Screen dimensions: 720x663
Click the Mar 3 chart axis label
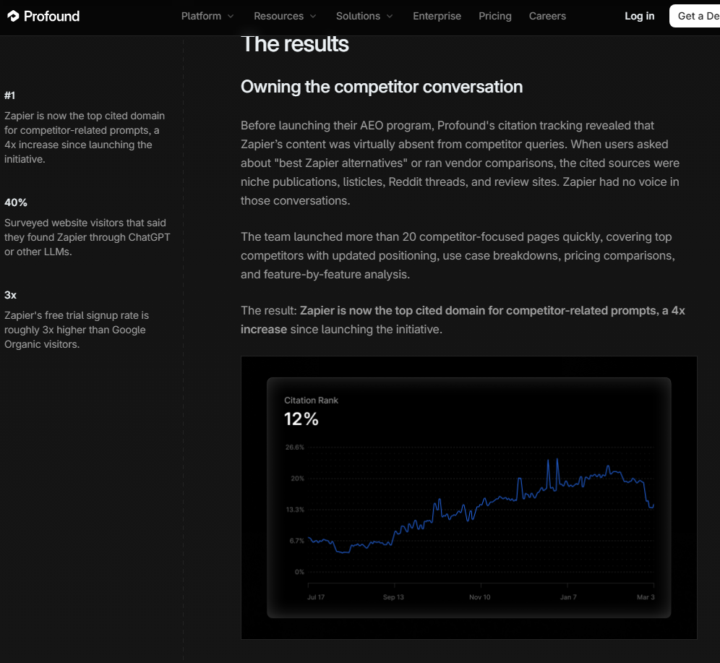(x=646, y=597)
